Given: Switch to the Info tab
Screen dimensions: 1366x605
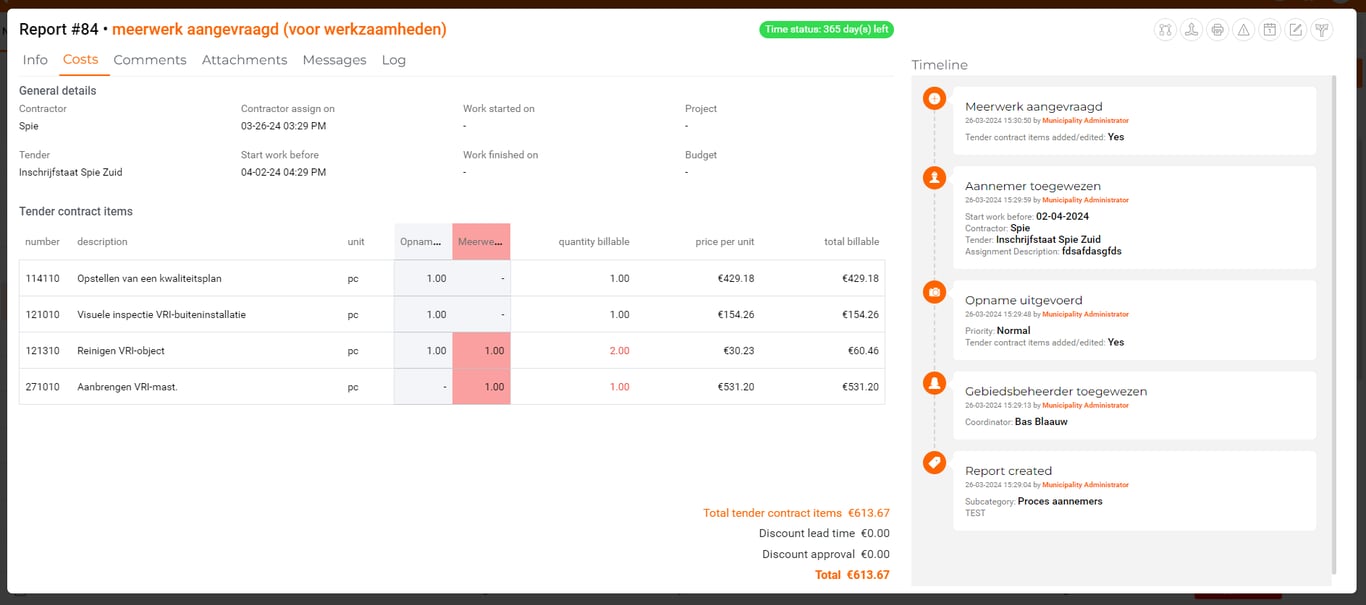Looking at the screenshot, I should click(35, 60).
